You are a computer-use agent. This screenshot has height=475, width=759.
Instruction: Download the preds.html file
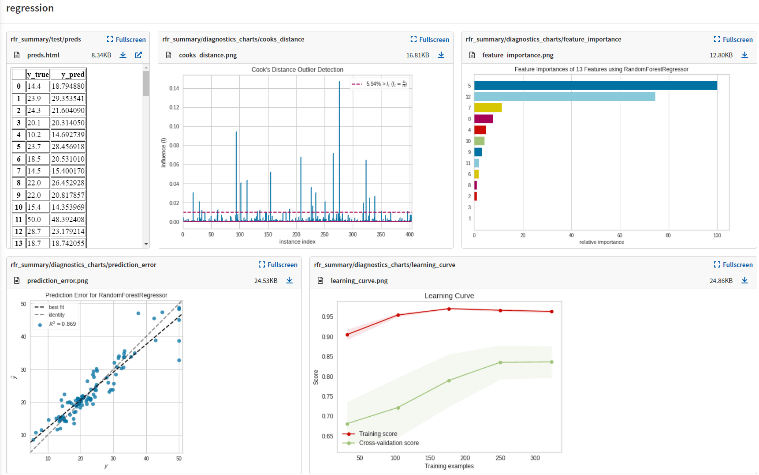tap(123, 55)
